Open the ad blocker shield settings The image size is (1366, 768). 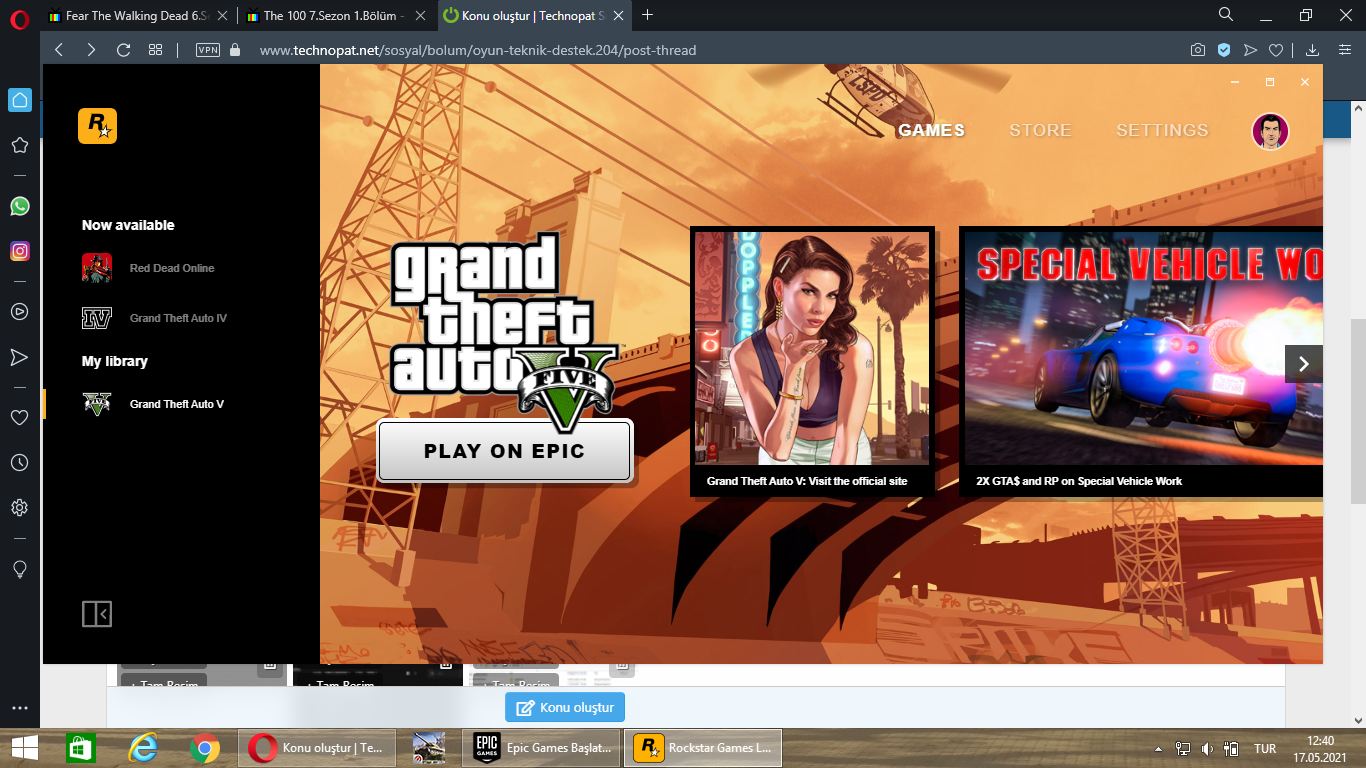point(1224,50)
